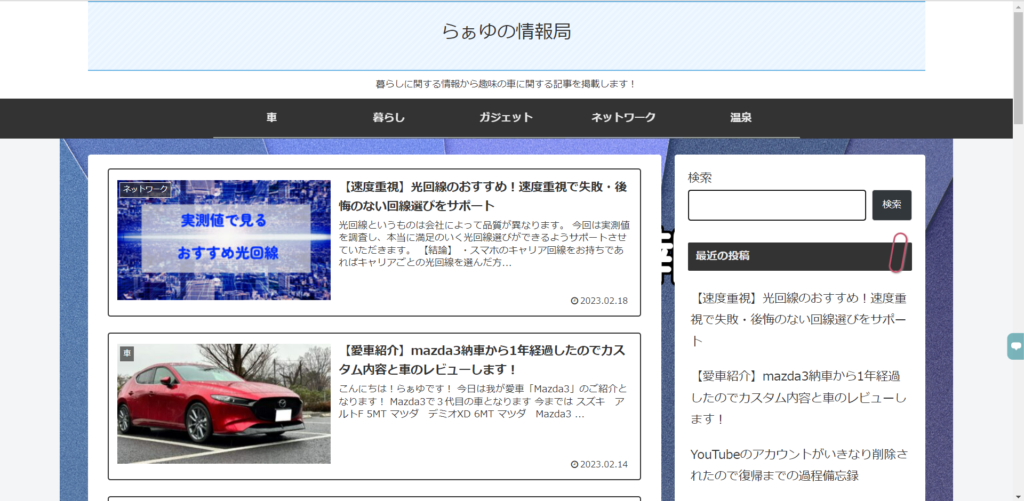Open the teal chat bubble widget
The height and width of the screenshot is (501, 1024).
pos(1015,347)
